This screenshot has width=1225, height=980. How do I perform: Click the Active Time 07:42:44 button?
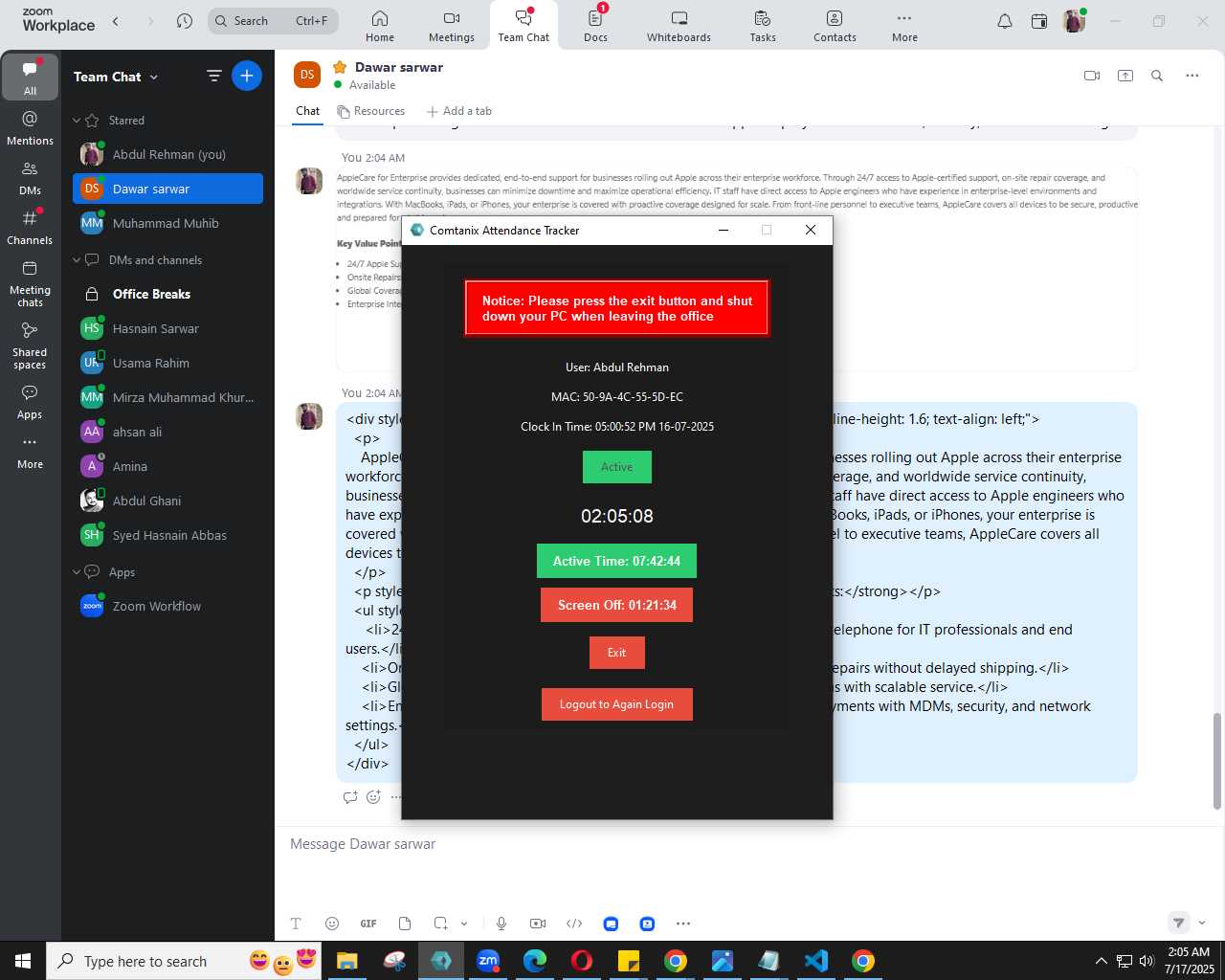(617, 561)
